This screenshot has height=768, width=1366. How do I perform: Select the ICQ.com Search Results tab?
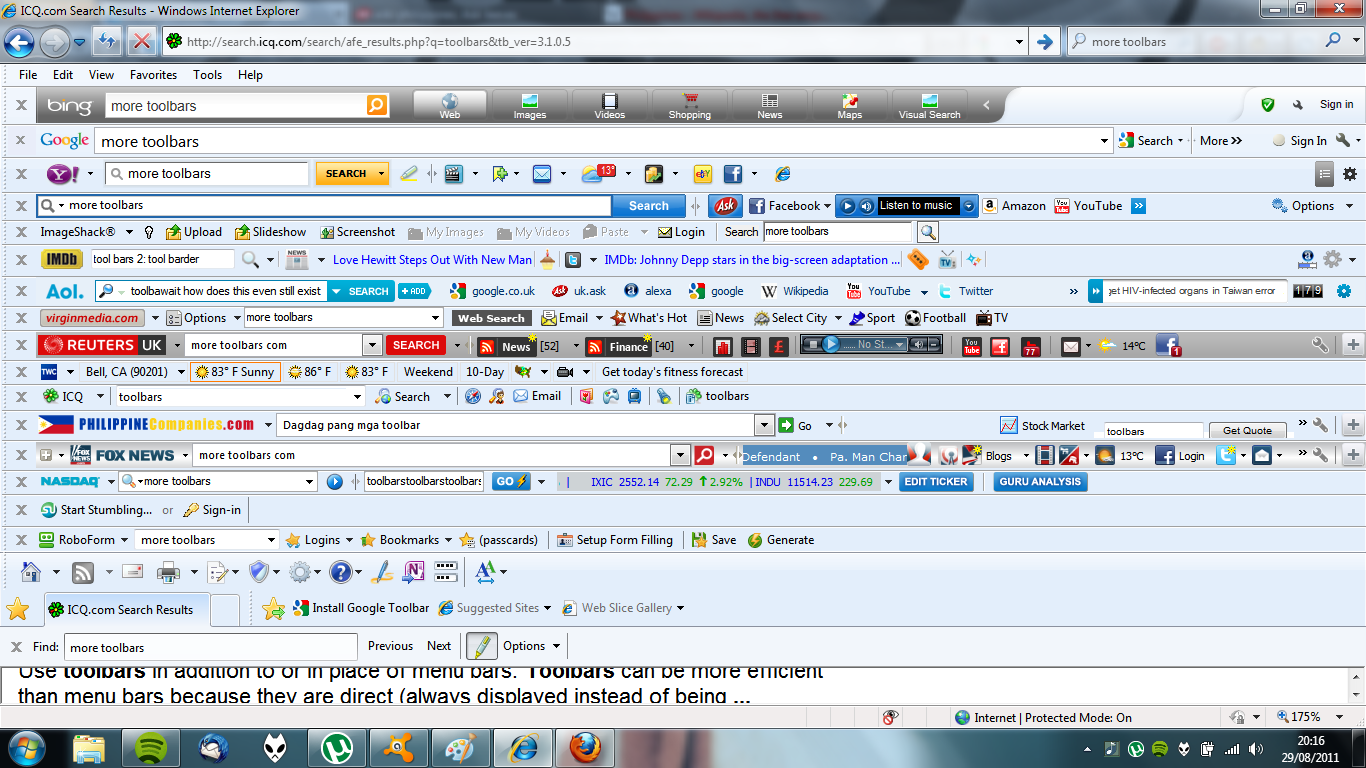coord(129,609)
